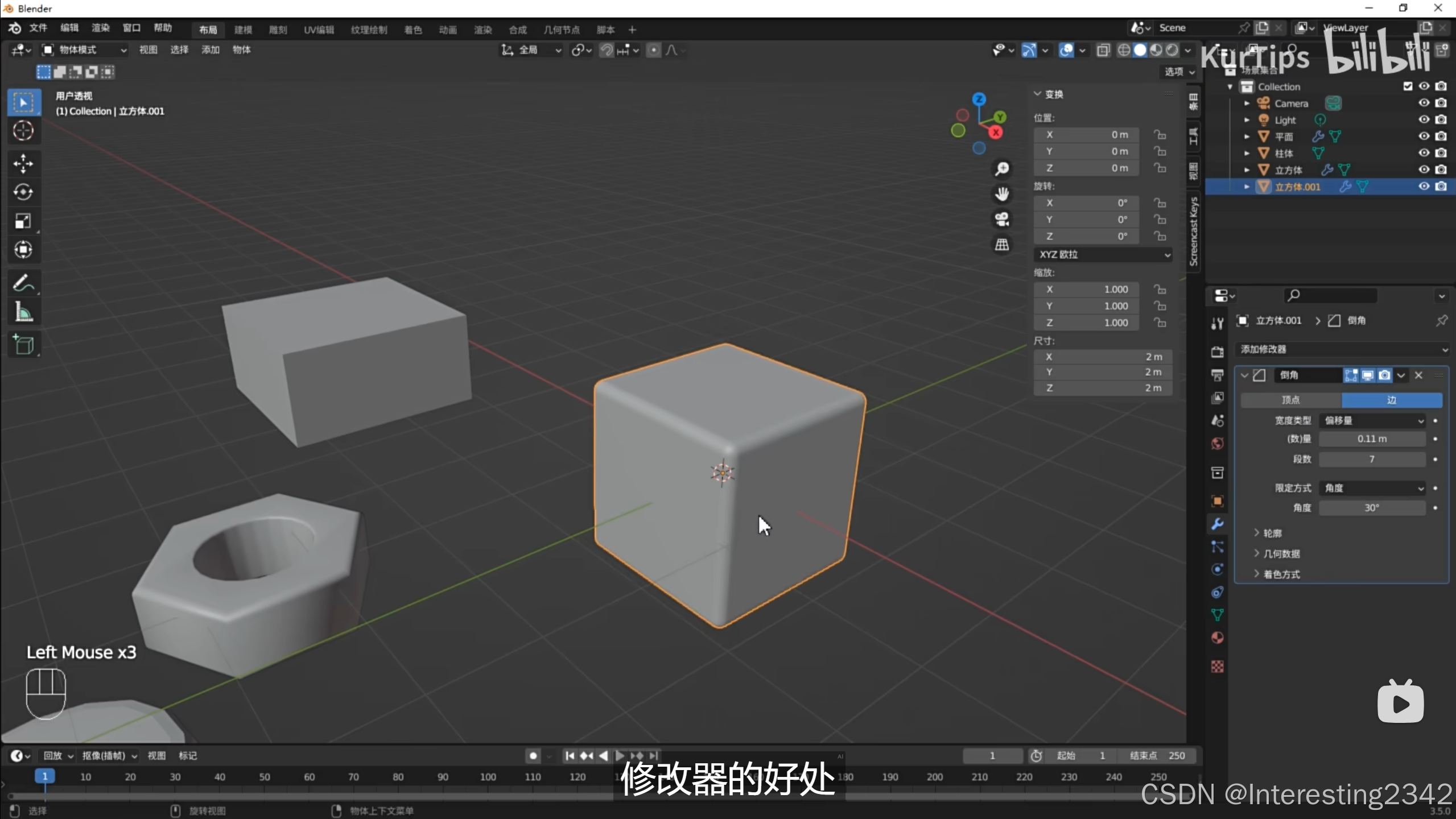The image size is (1456, 819).
Task: Select the 顶点 bevel mode button
Action: tap(1290, 400)
